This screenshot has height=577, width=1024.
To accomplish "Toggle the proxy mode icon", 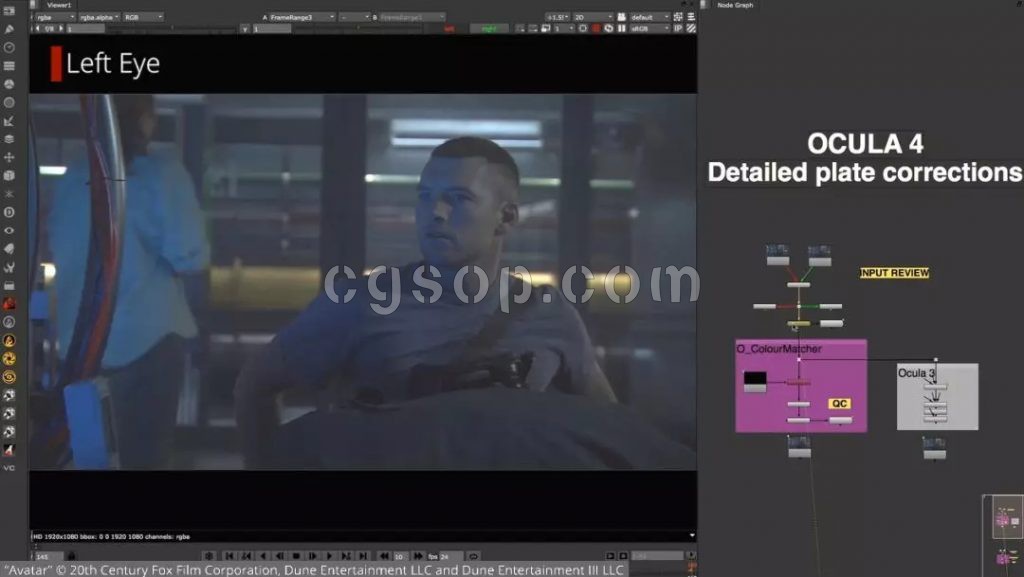I will pyautogui.click(x=545, y=29).
